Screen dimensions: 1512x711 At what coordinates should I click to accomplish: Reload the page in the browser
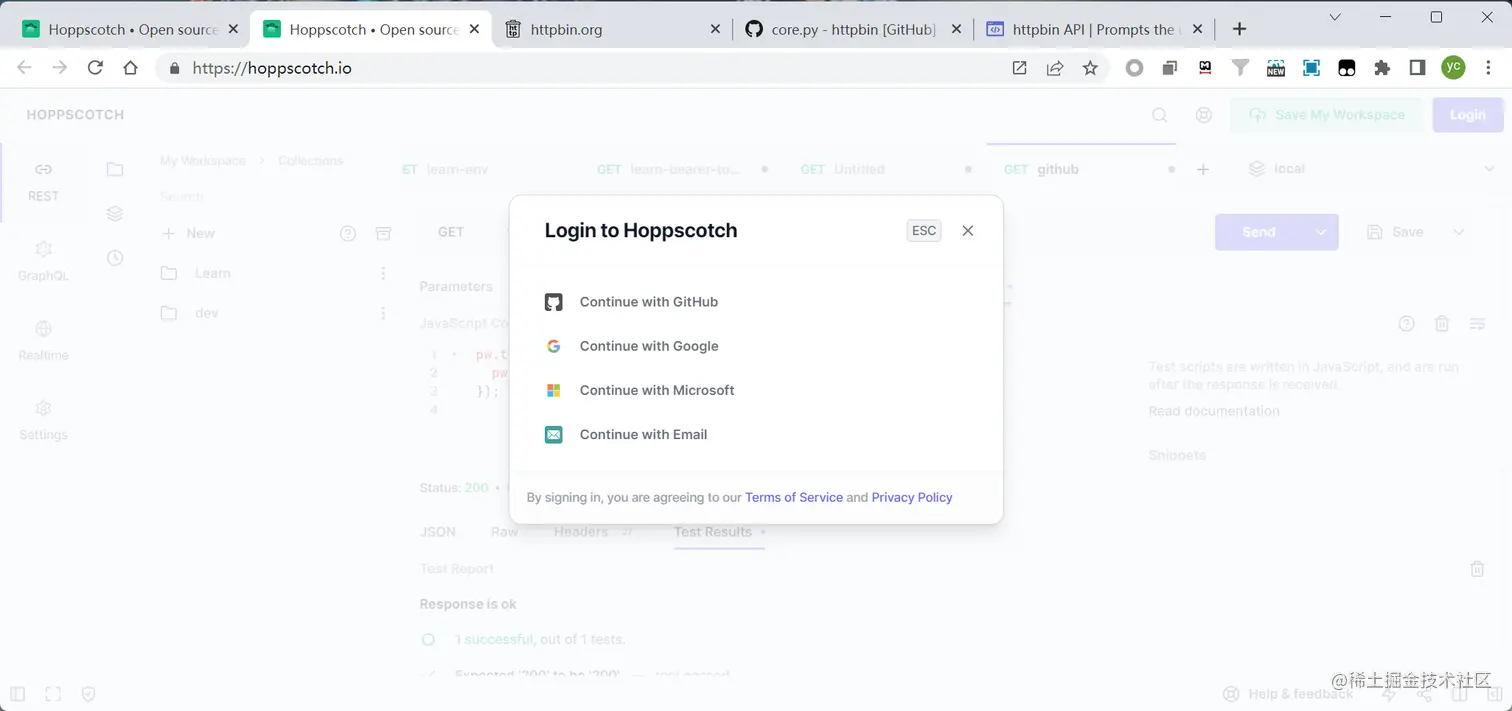click(95, 68)
